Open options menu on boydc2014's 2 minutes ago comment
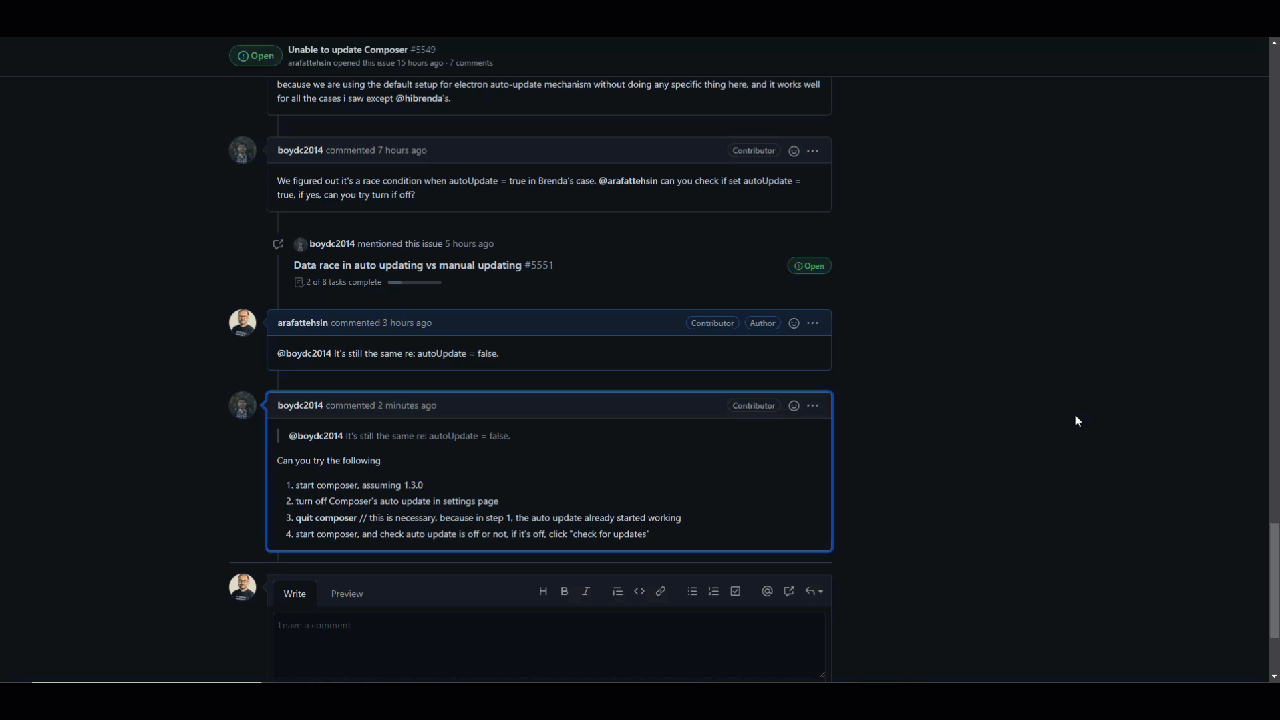This screenshot has height=720, width=1280. pyautogui.click(x=812, y=406)
